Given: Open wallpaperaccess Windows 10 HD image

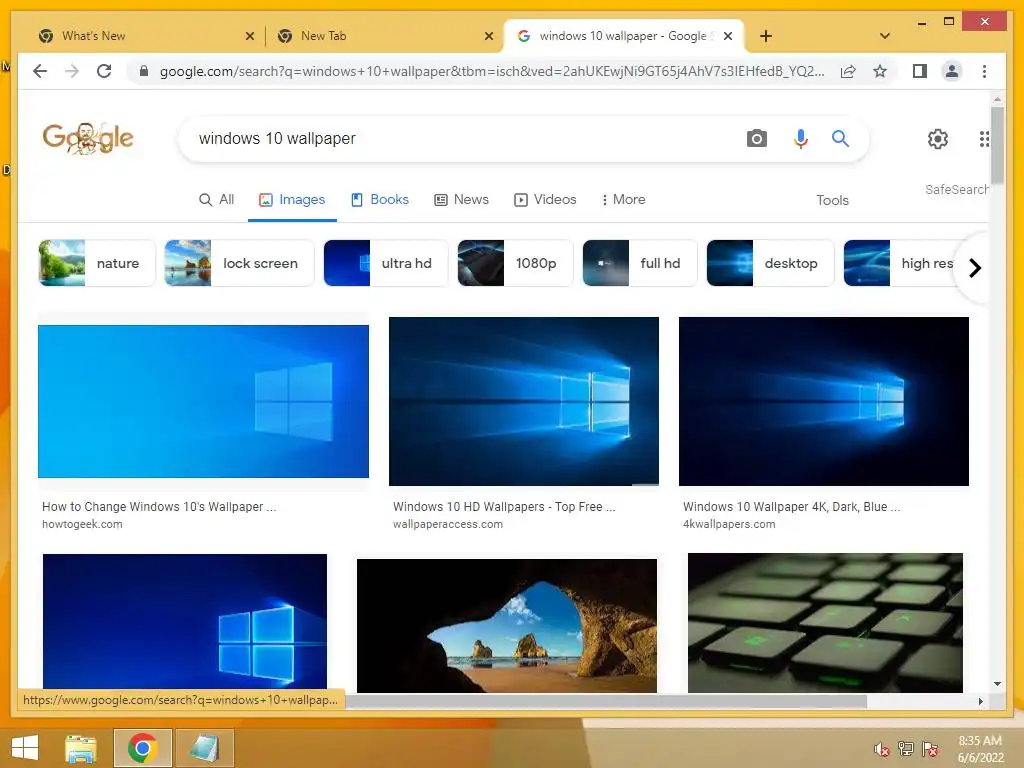Looking at the screenshot, I should click(524, 401).
